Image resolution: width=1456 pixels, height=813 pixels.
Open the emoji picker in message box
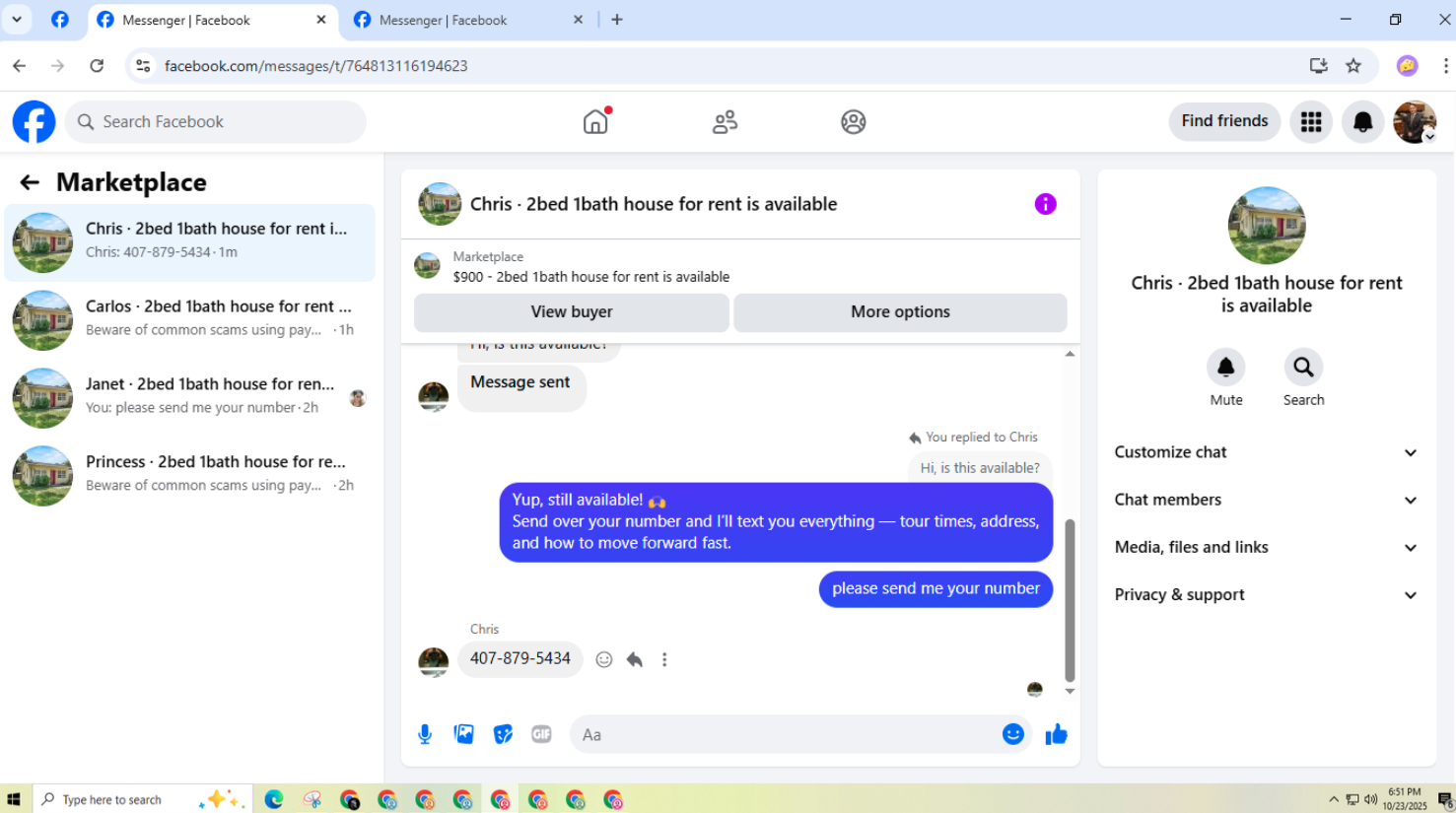pyautogui.click(x=1013, y=734)
